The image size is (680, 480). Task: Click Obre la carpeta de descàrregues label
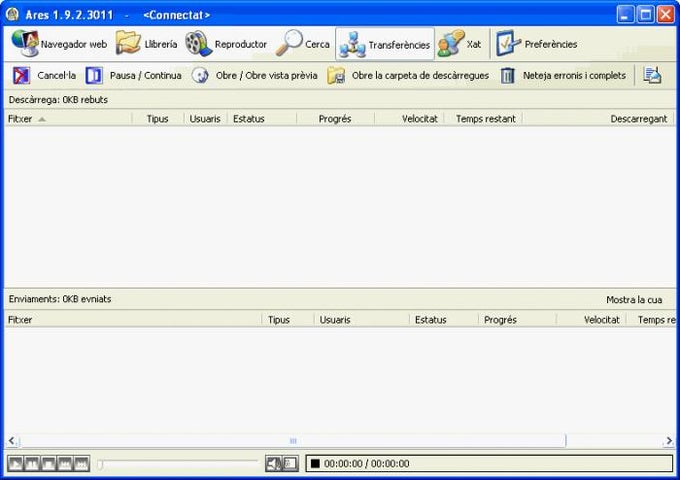pos(420,75)
